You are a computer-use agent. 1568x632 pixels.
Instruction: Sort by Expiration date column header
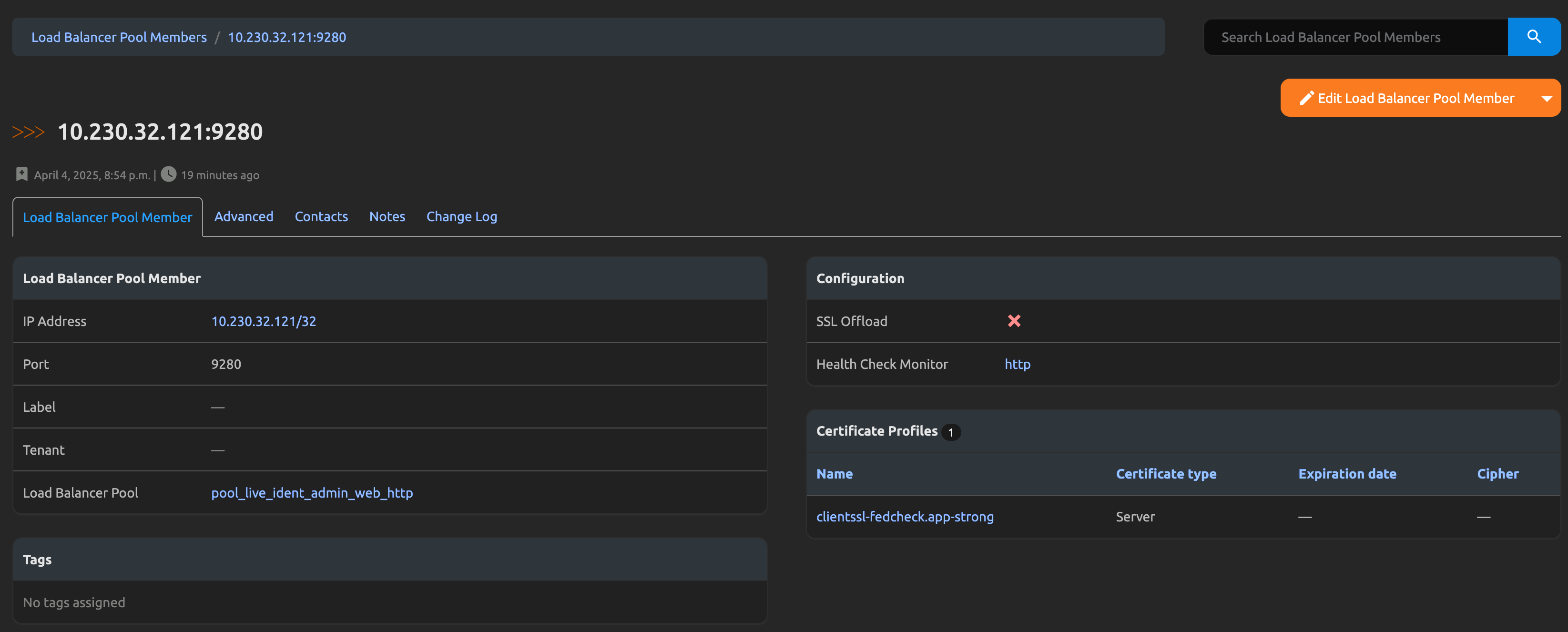pos(1346,474)
